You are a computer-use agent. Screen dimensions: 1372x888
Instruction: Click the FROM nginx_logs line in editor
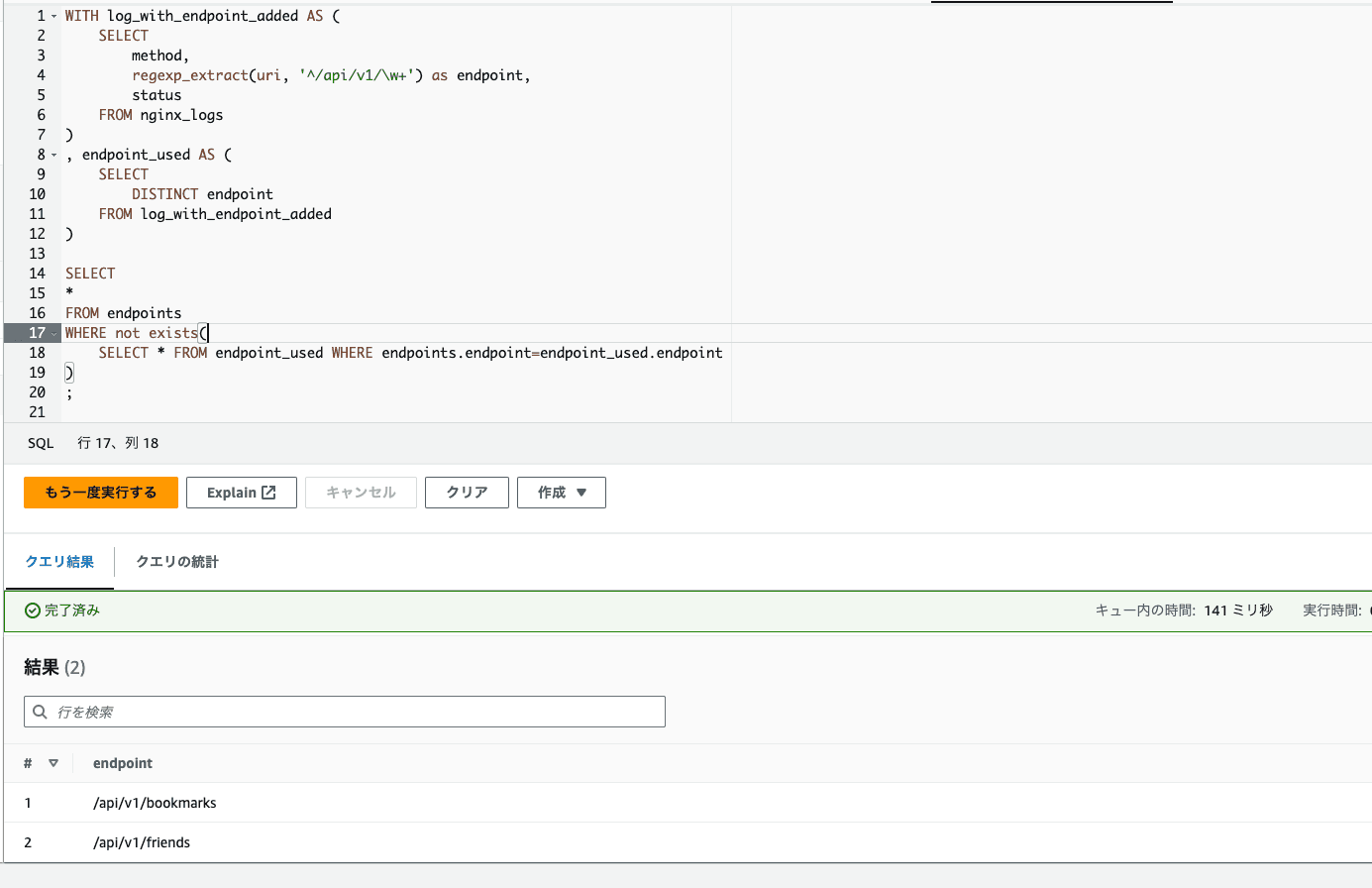pyautogui.click(x=160, y=115)
